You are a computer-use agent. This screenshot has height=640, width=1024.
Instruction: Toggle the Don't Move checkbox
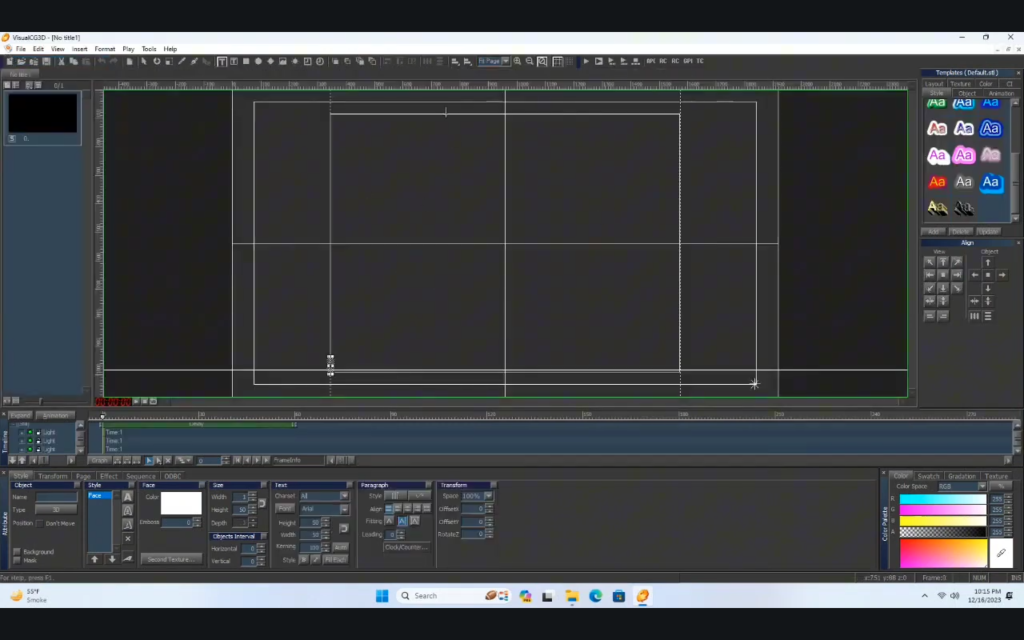[40, 523]
